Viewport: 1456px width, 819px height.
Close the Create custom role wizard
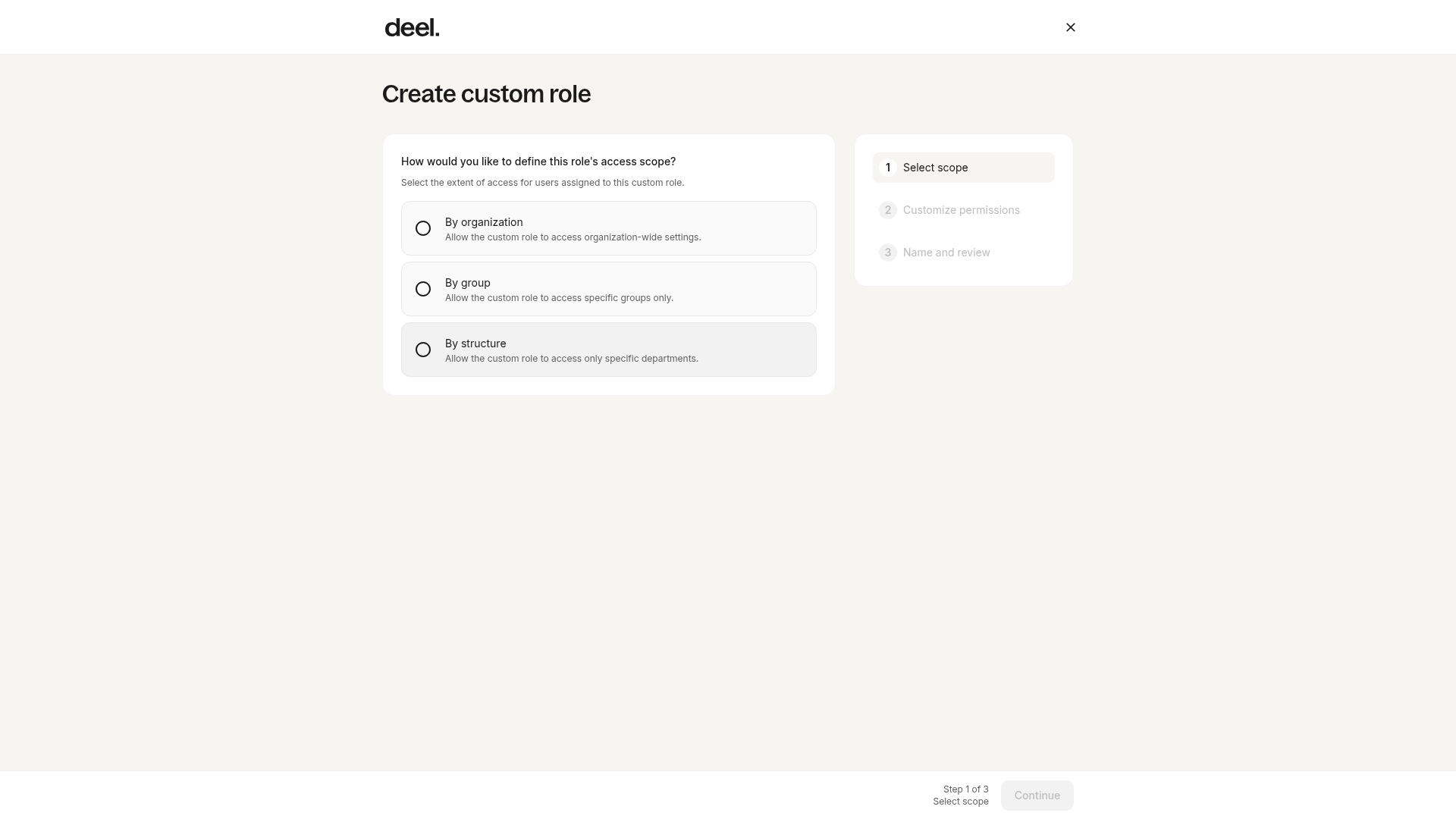click(x=1071, y=27)
